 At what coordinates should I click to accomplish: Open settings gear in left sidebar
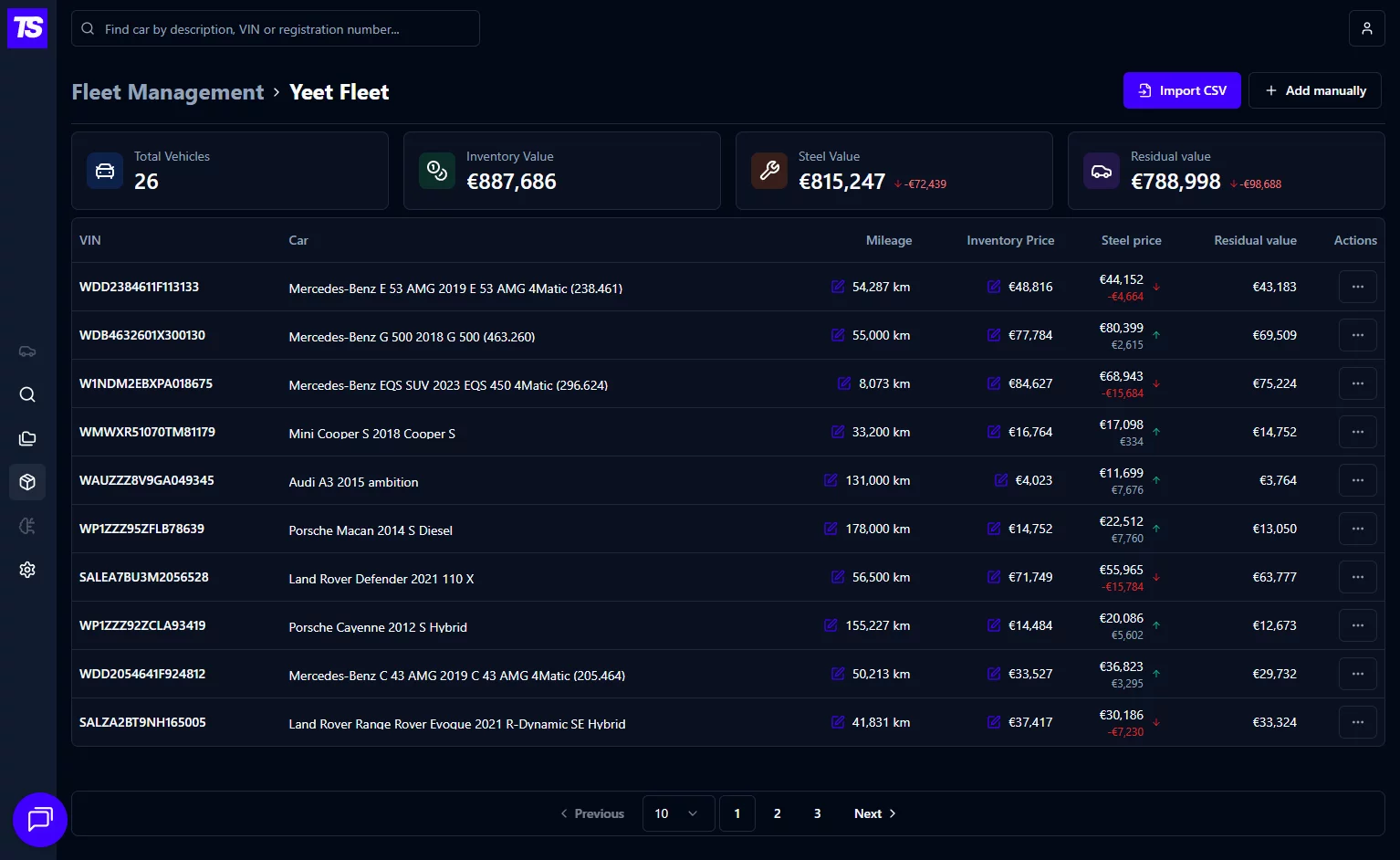27,570
